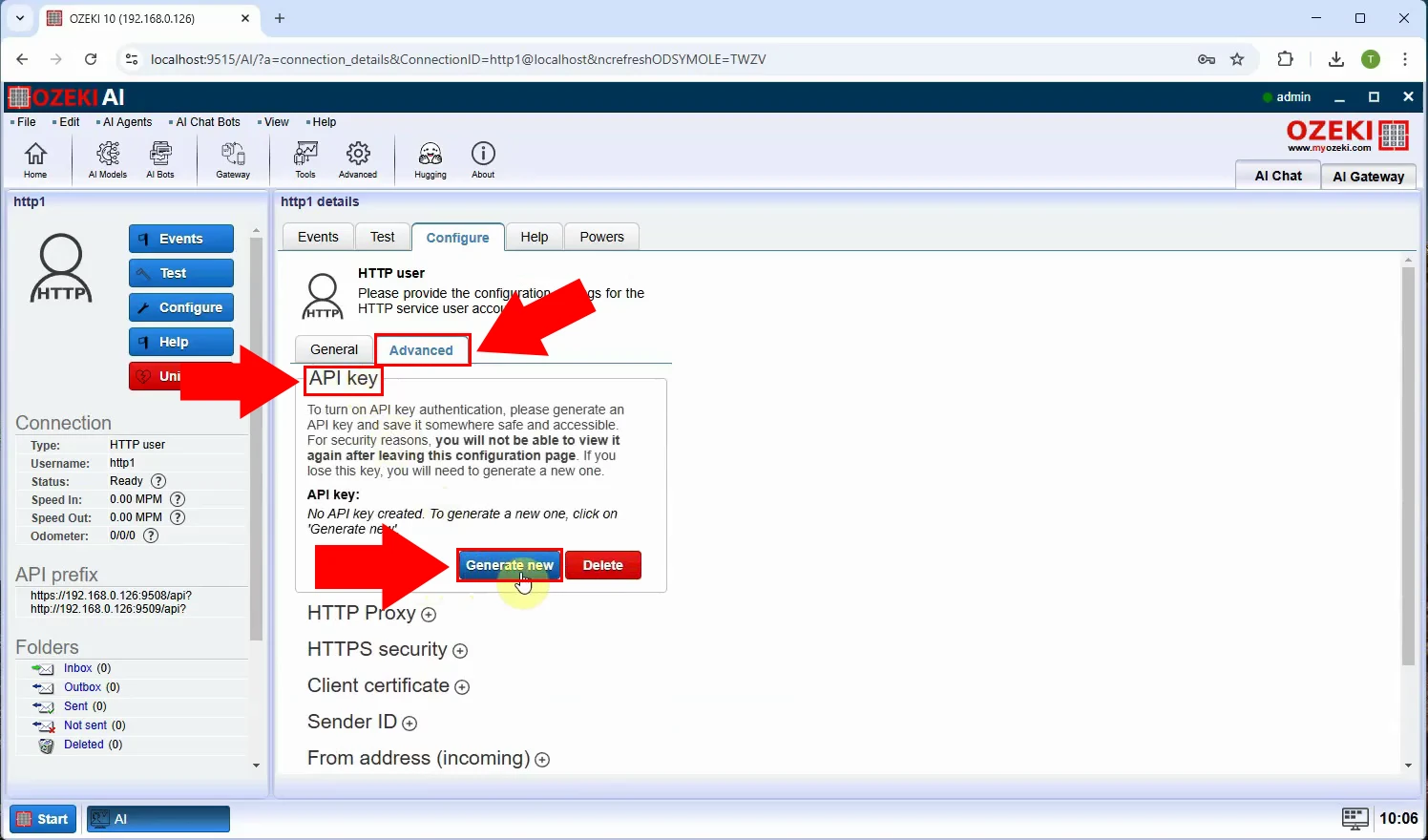Click the left panel vertical scrollbar
The width and height of the screenshot is (1428, 840).
pyautogui.click(x=256, y=439)
